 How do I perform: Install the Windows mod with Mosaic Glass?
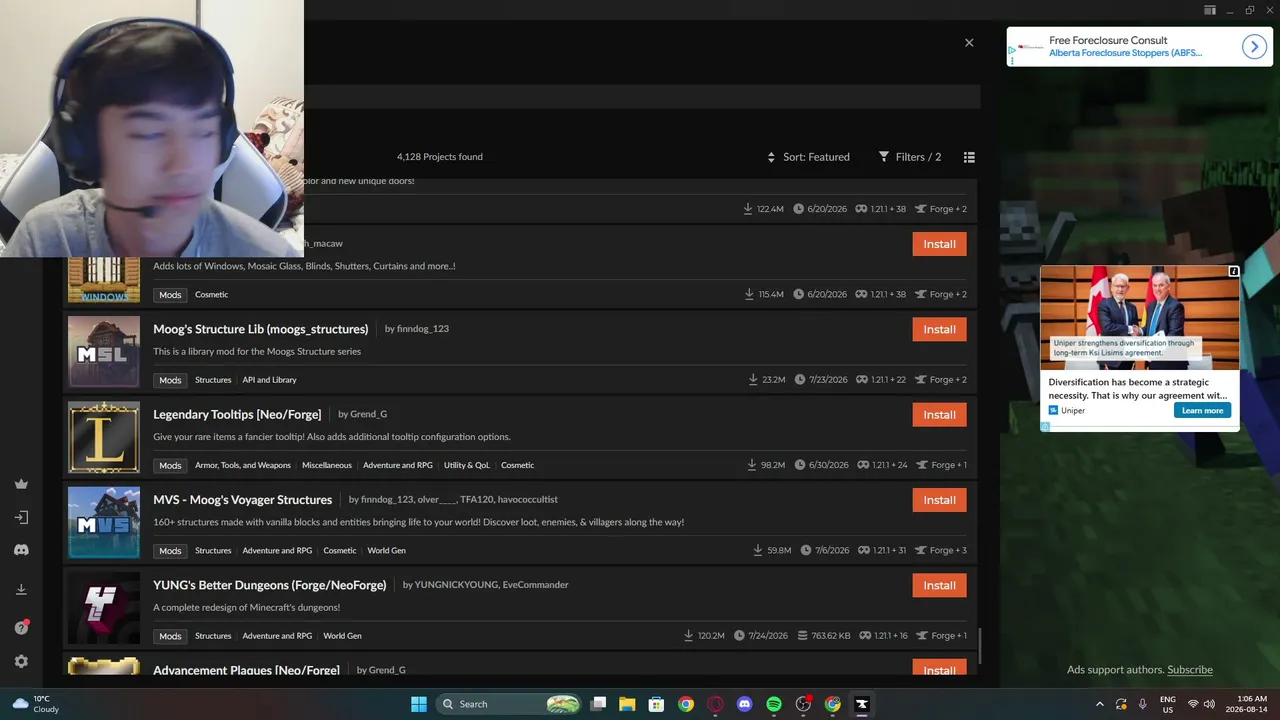coord(939,244)
